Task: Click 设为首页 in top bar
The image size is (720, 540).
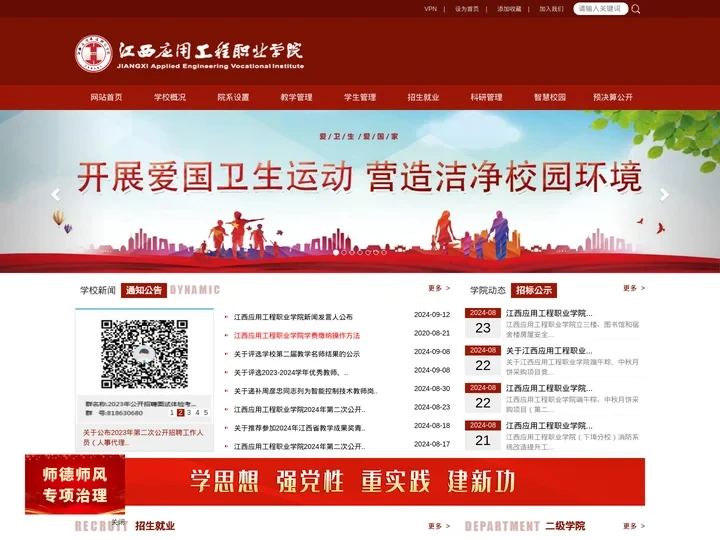Action: click(467, 9)
